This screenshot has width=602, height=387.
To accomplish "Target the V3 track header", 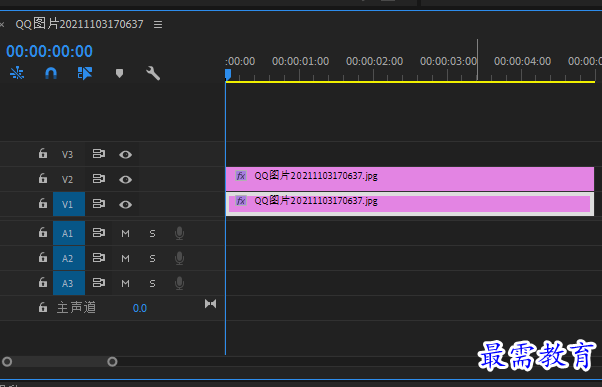I will (x=68, y=154).
